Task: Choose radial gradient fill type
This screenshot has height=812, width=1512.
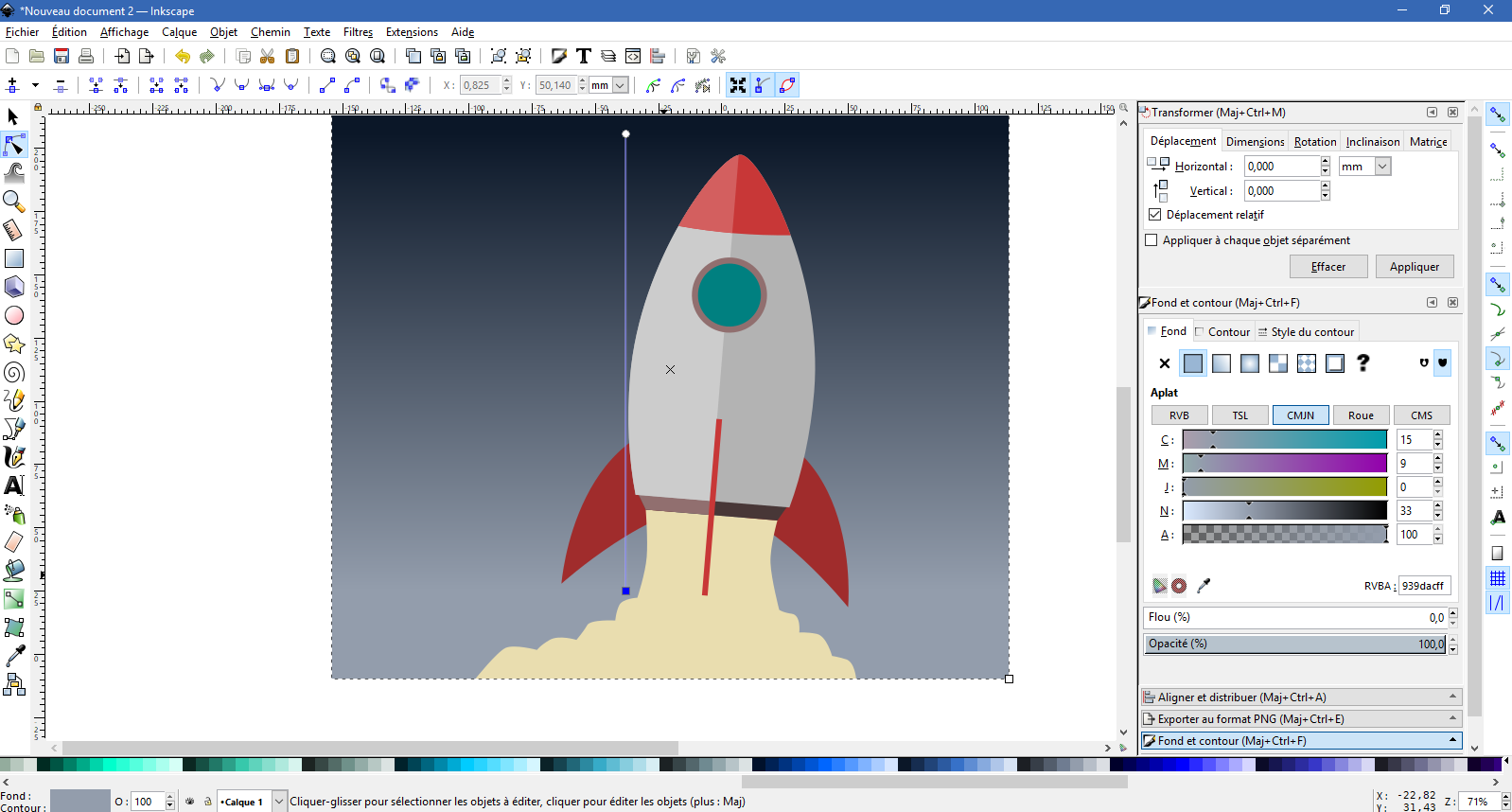Action: (x=1250, y=363)
